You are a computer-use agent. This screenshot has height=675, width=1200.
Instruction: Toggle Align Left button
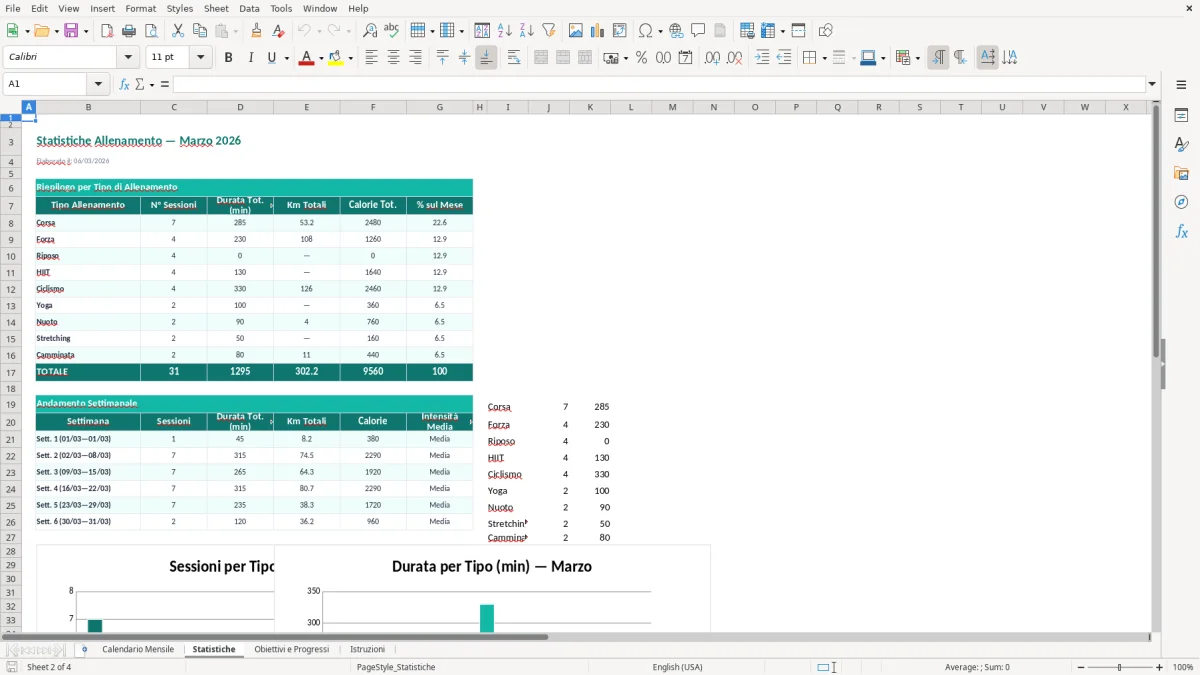pos(371,58)
